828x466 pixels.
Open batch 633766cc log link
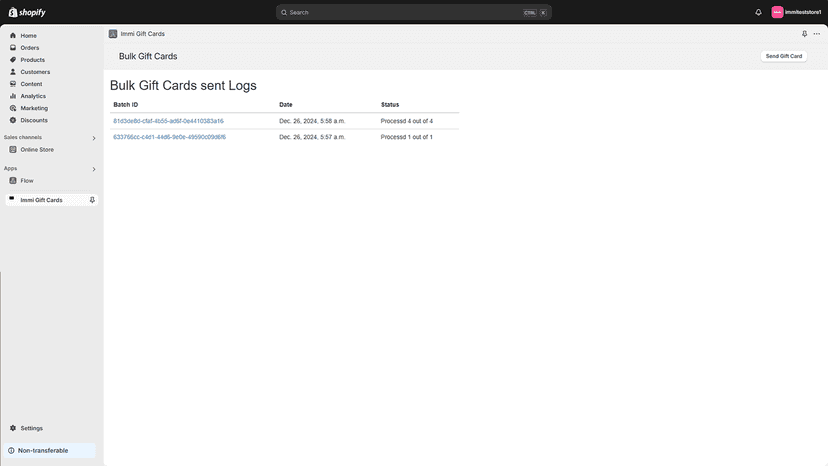[170, 137]
